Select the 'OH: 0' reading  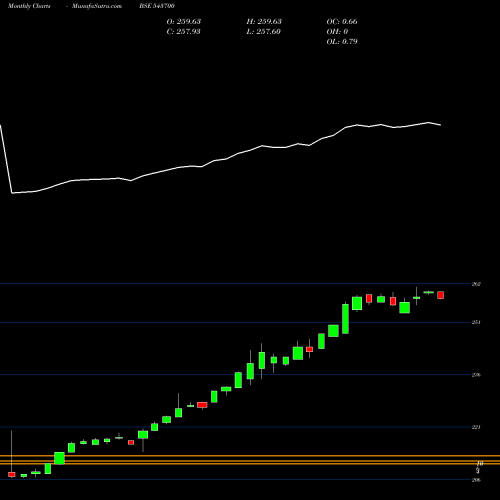pos(337,31)
